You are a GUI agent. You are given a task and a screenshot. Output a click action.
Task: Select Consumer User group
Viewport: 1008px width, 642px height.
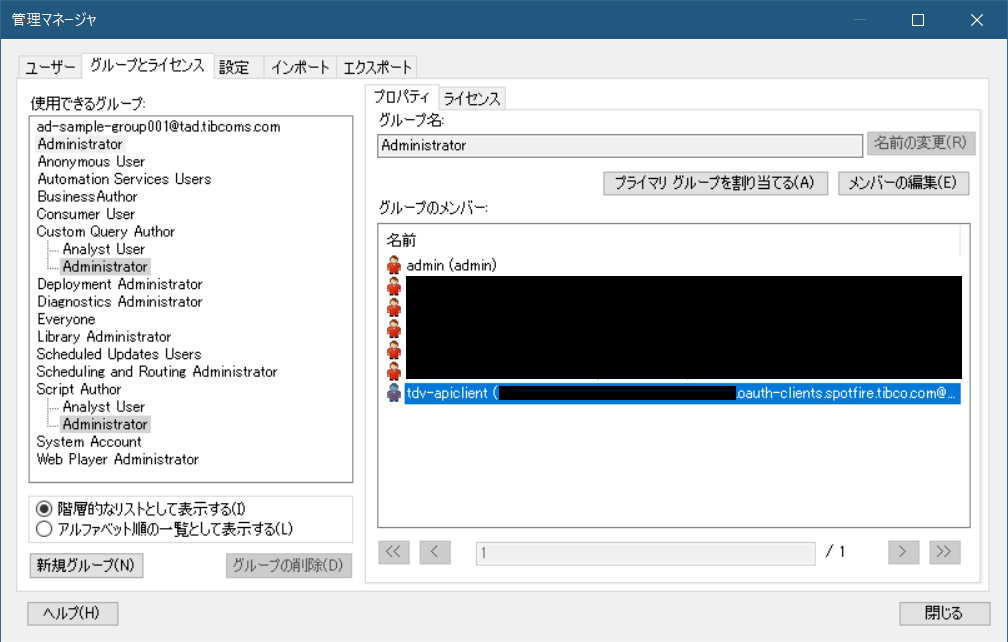coord(86,214)
